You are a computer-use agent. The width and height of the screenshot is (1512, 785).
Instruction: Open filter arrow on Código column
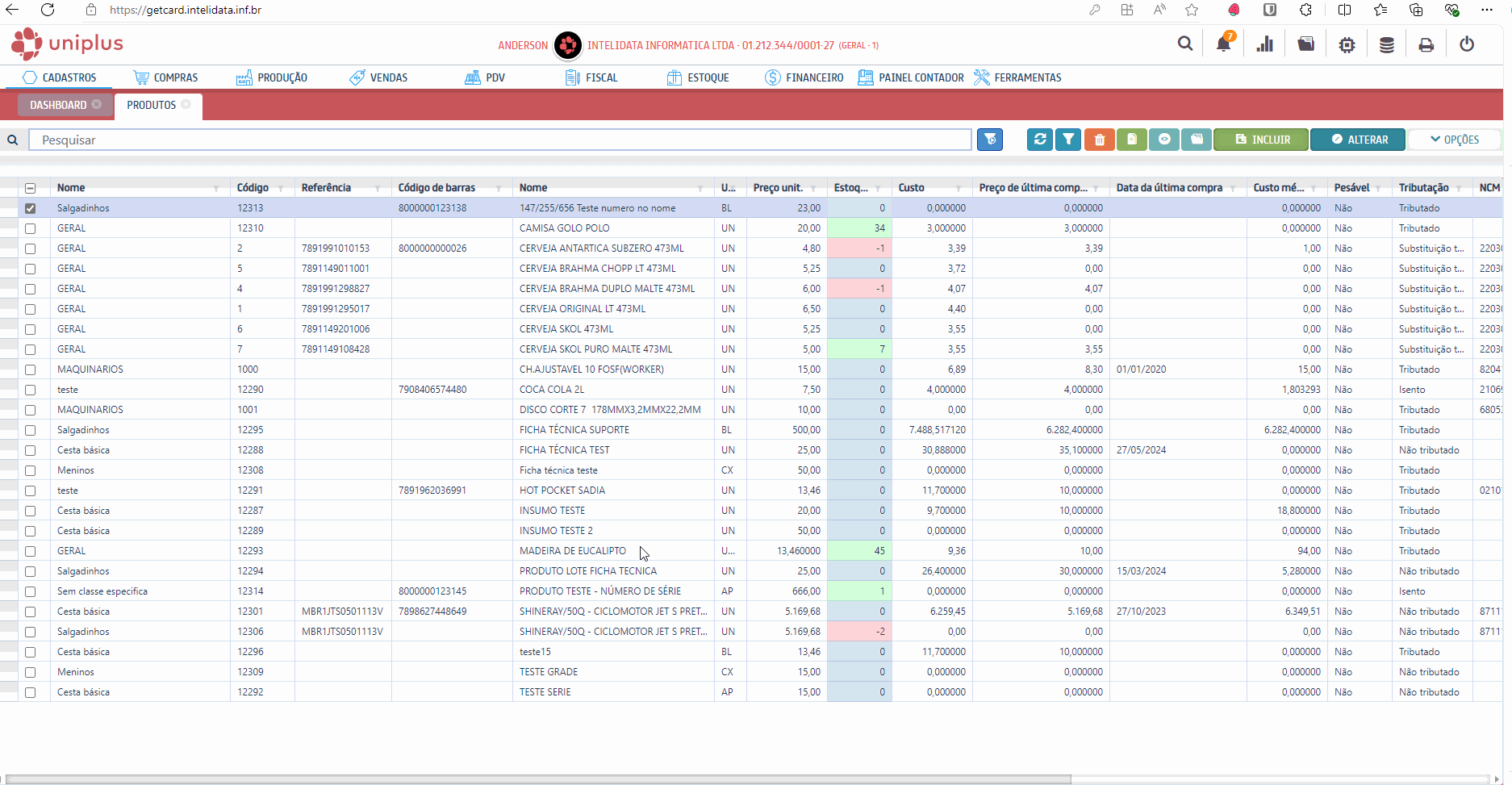point(281,188)
